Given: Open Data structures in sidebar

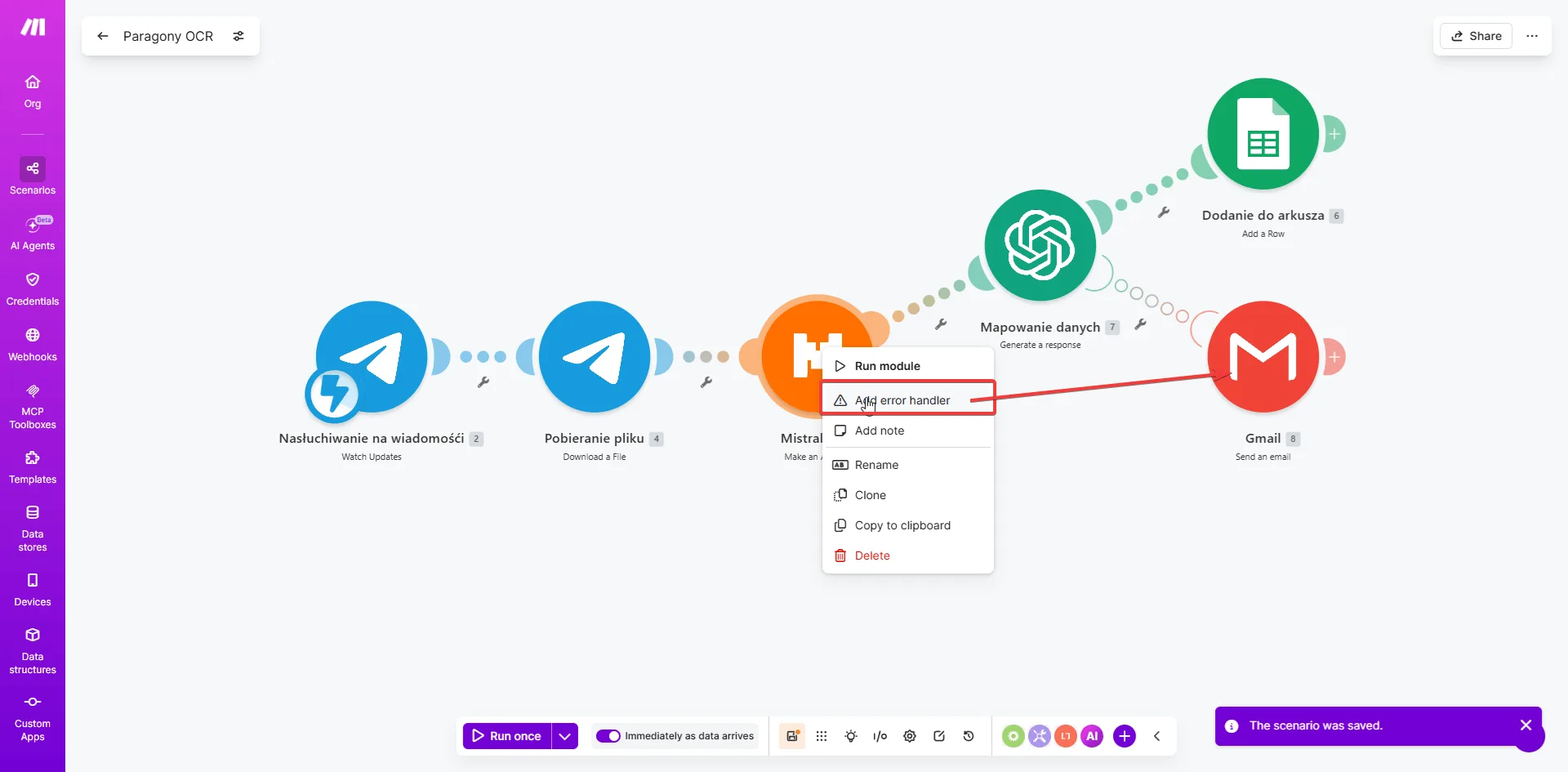Looking at the screenshot, I should click(x=33, y=651).
